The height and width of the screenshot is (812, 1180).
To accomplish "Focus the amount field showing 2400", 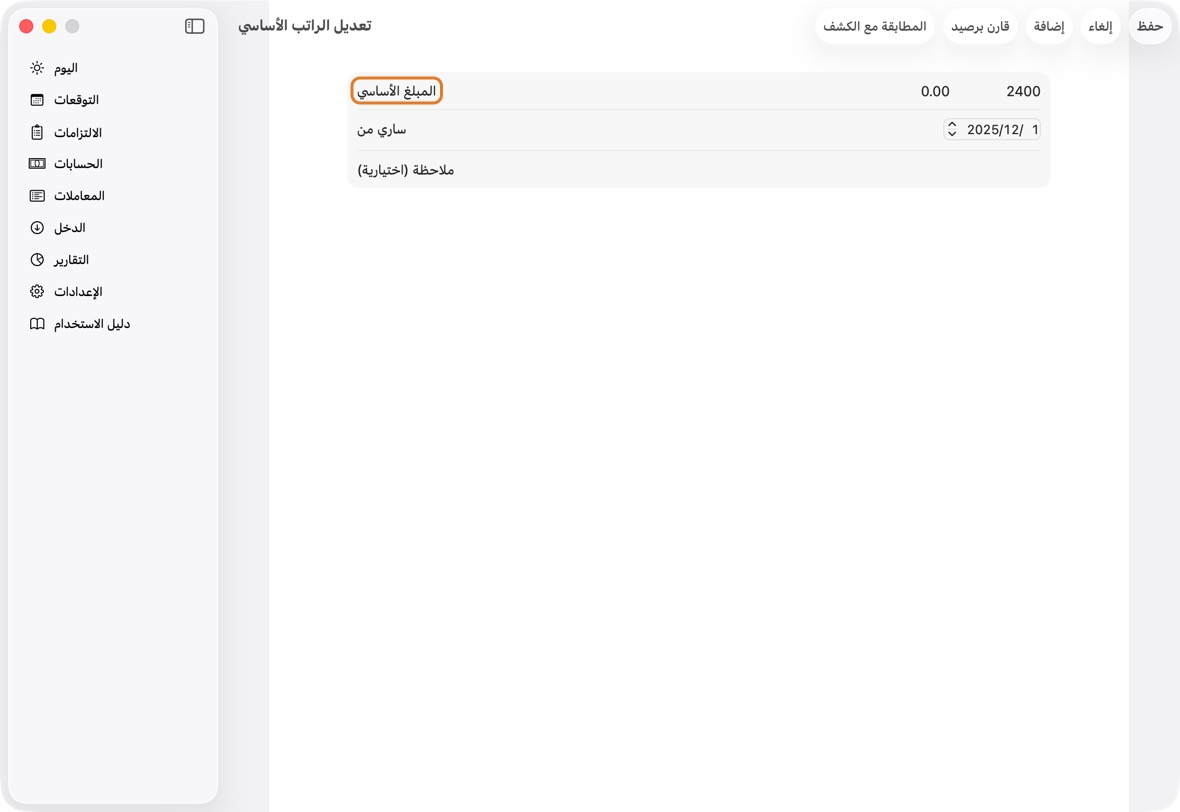I will click(1023, 92).
